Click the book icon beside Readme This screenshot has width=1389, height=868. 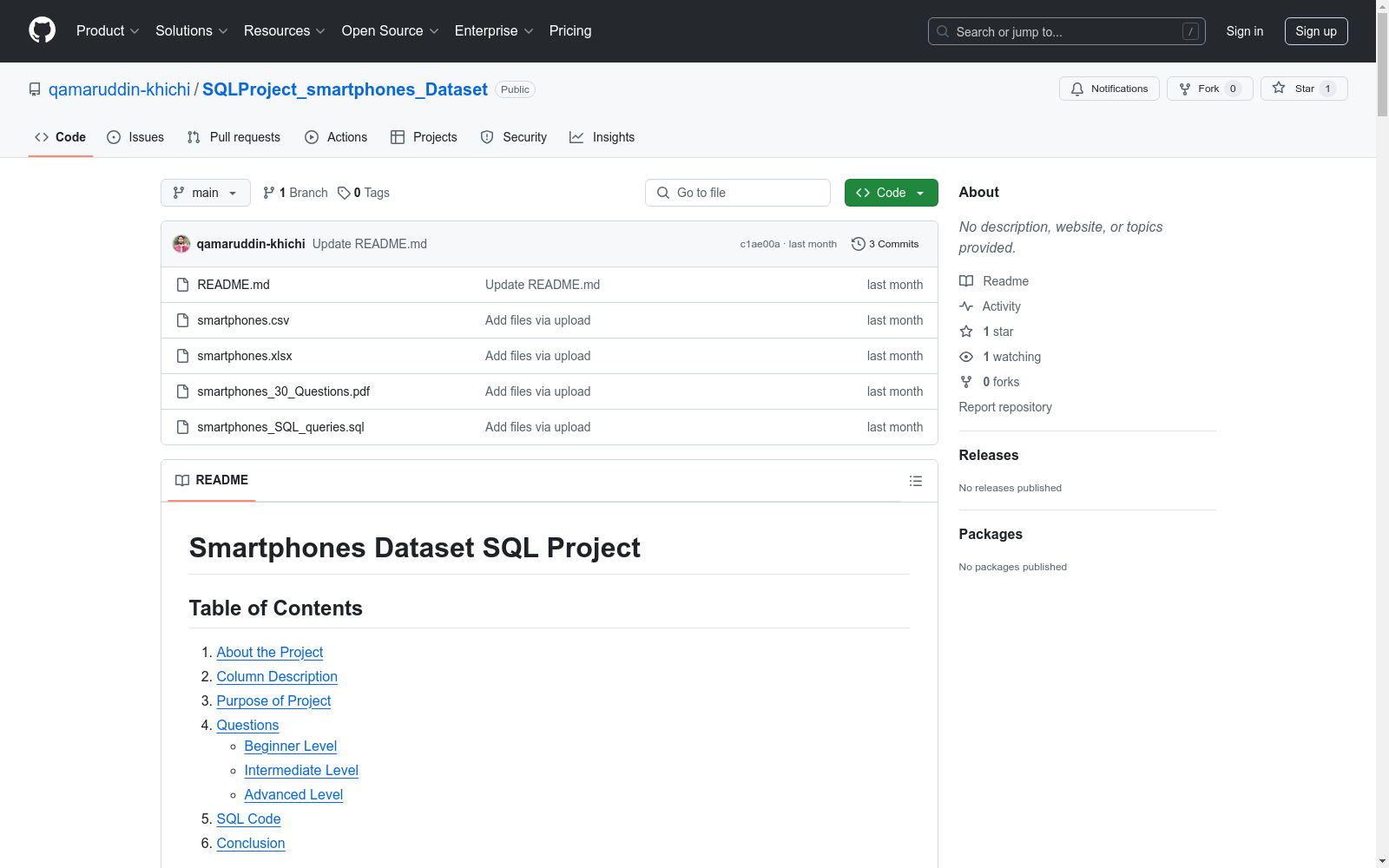pyautogui.click(x=966, y=281)
